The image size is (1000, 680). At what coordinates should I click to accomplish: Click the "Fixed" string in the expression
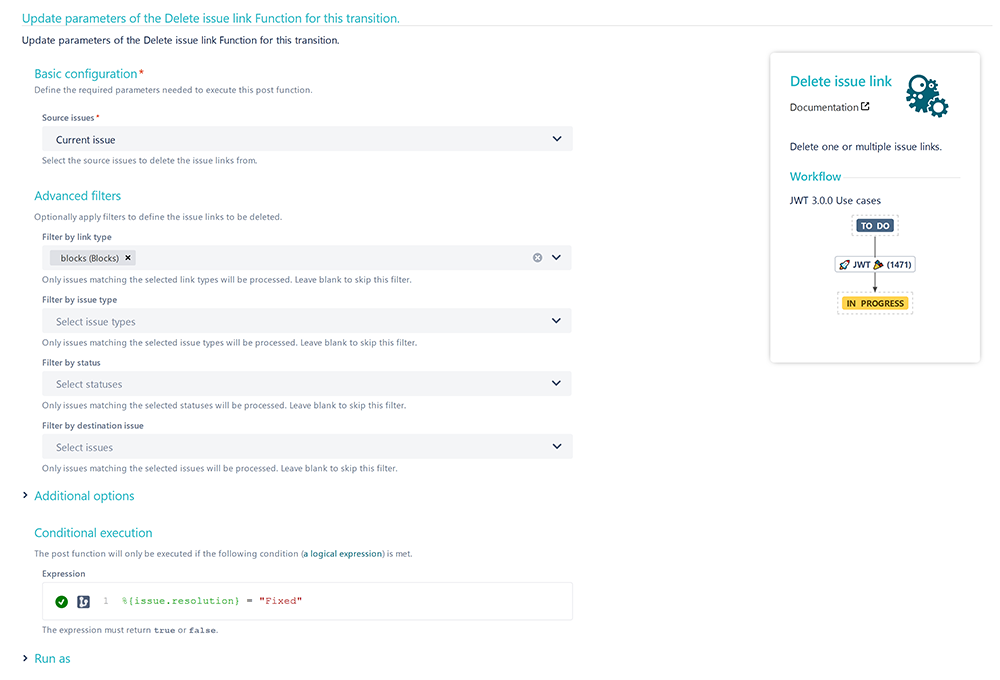click(281, 601)
